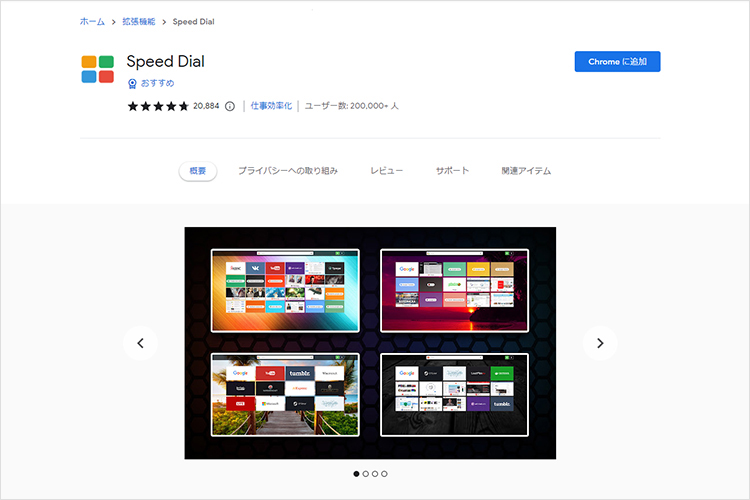The width and height of the screenshot is (750, 500).
Task: Open the rating info circle icon
Action: 230,106
